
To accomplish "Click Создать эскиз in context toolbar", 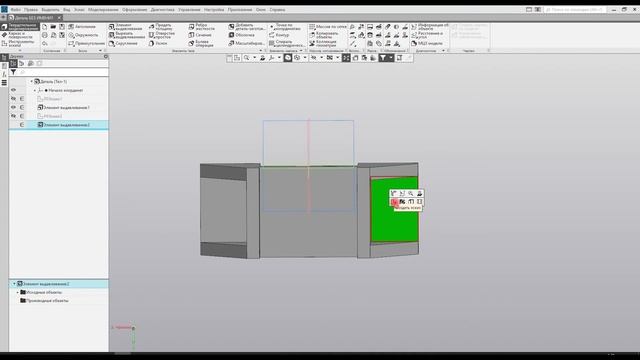I will pyautogui.click(x=394, y=202).
